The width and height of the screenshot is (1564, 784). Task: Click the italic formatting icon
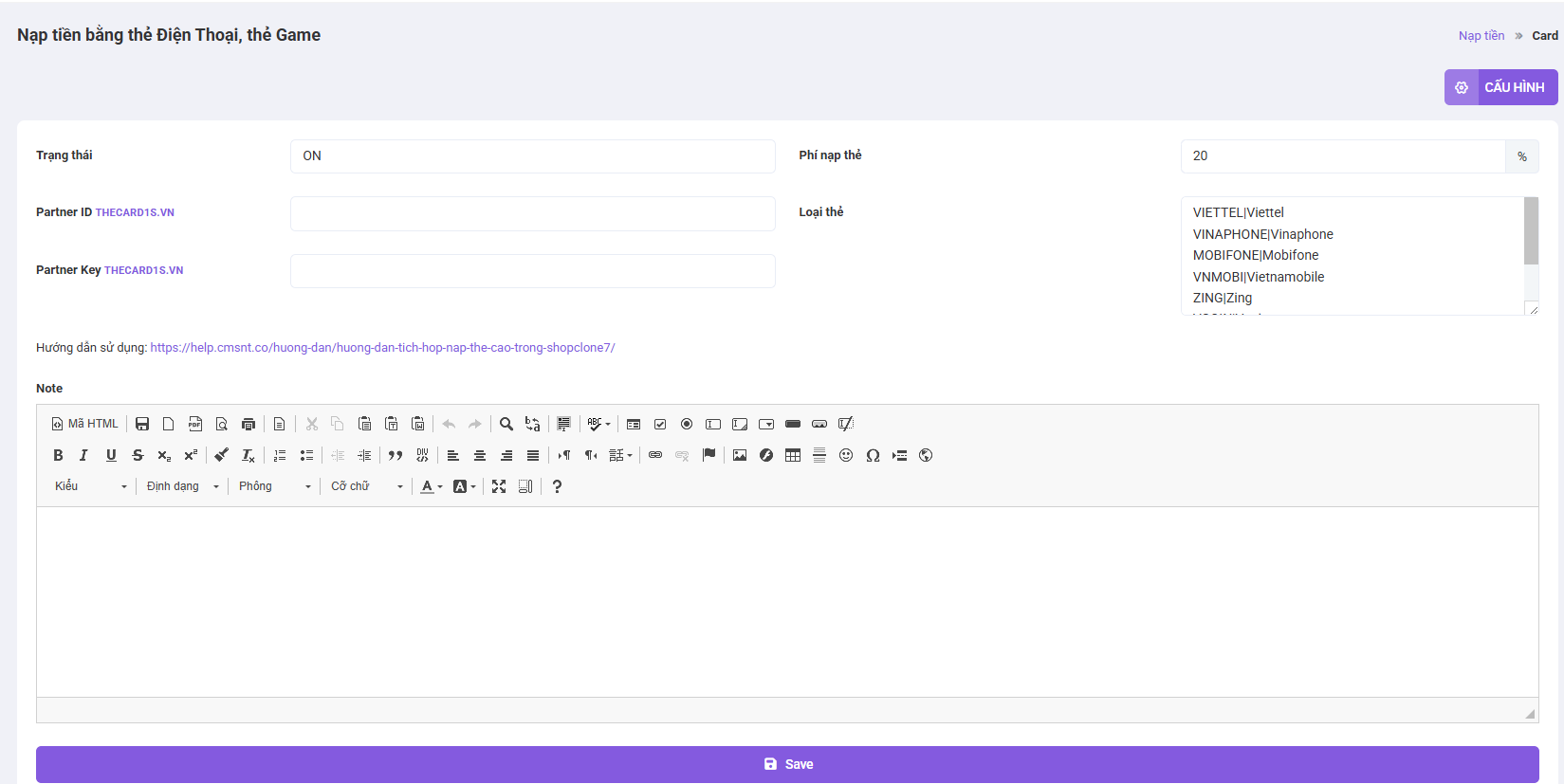point(83,455)
